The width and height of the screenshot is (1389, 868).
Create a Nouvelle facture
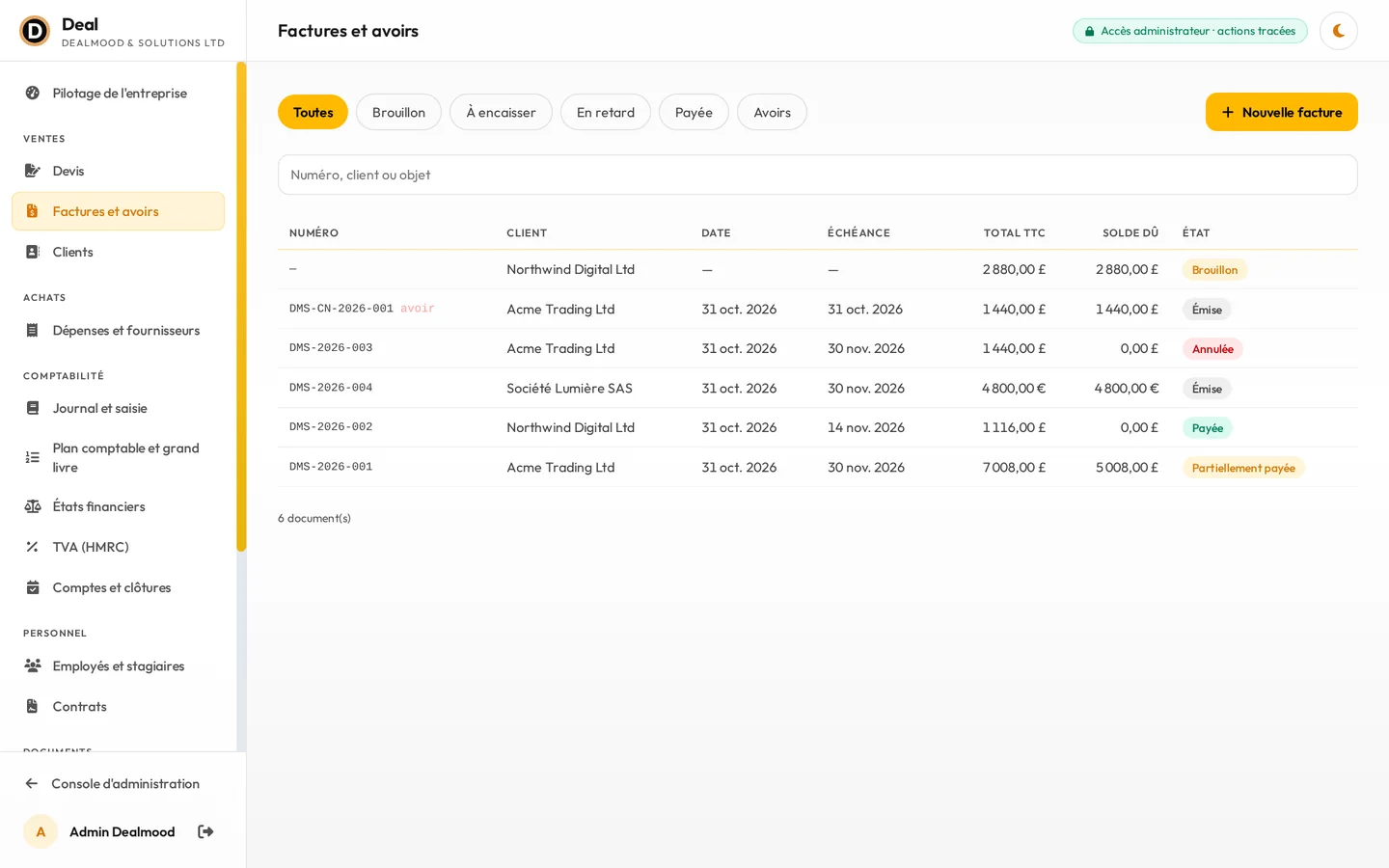click(1282, 112)
